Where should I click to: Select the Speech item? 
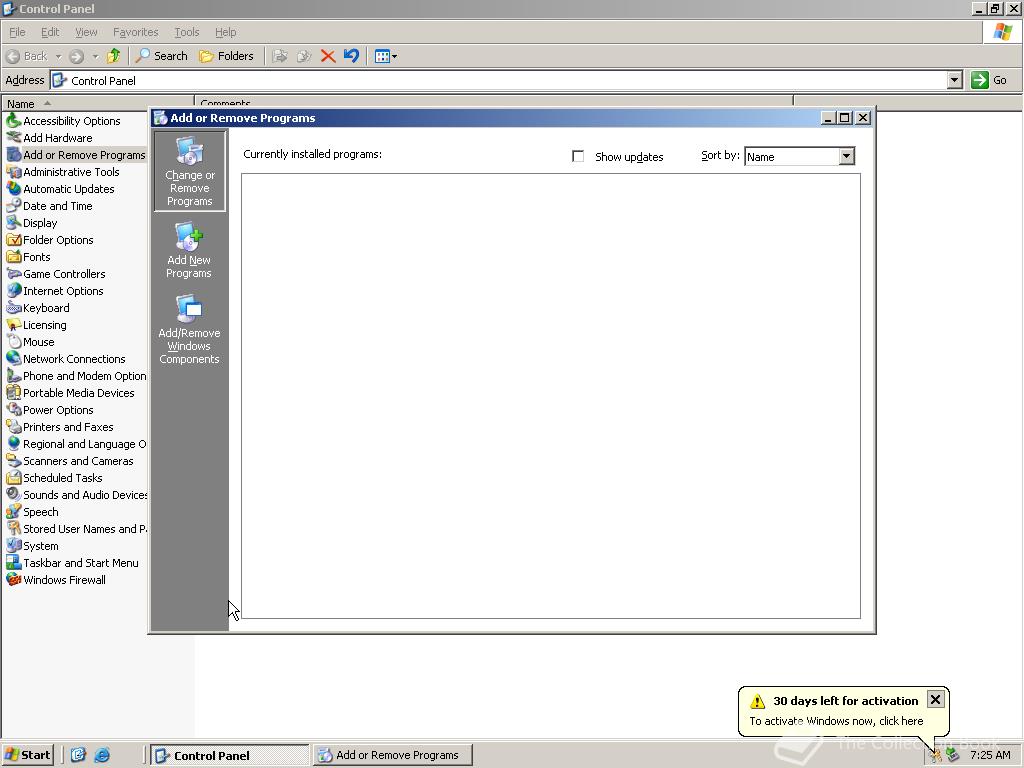coord(33,511)
